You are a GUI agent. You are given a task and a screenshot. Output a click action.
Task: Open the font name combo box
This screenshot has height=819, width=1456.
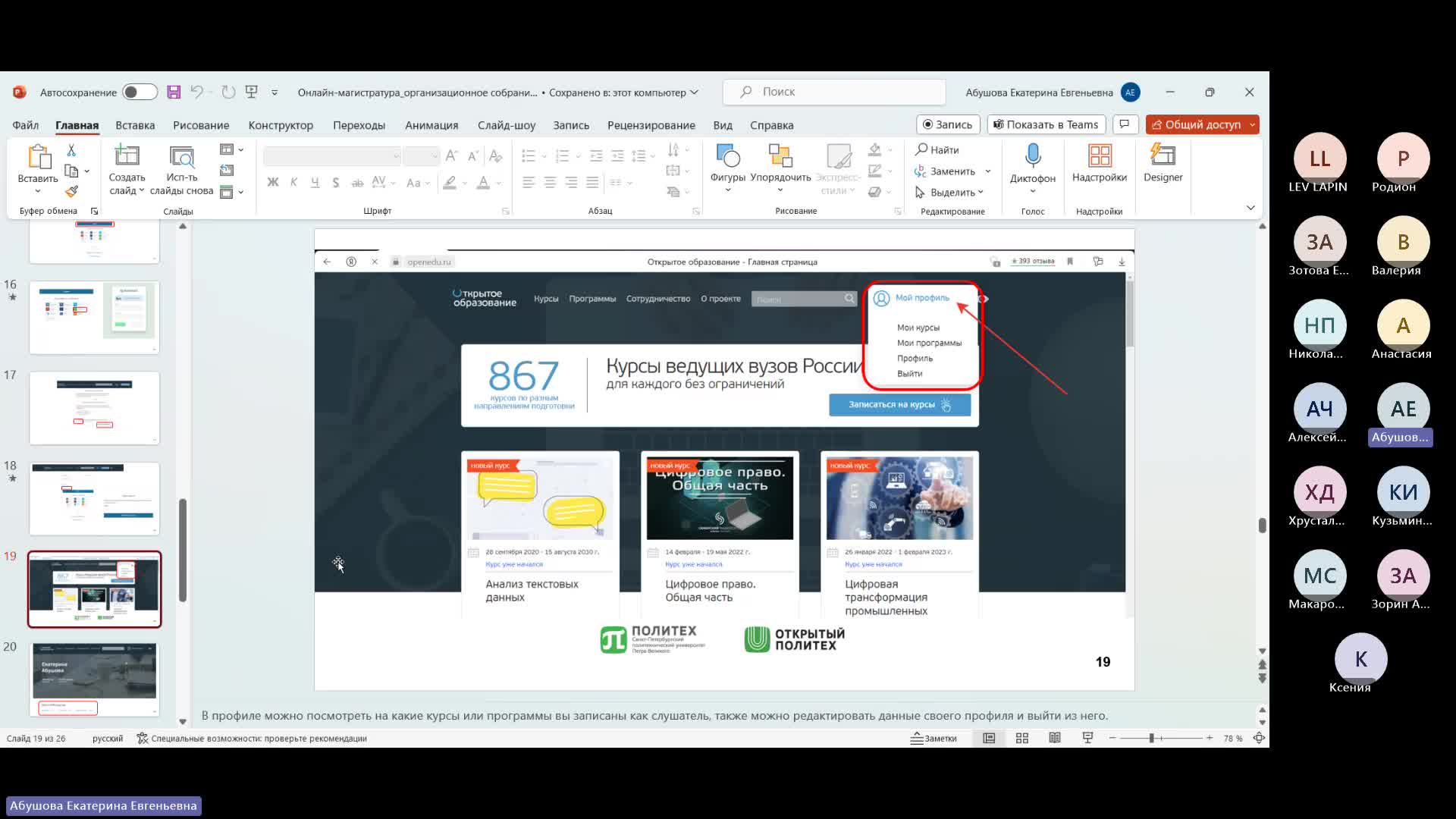(331, 156)
